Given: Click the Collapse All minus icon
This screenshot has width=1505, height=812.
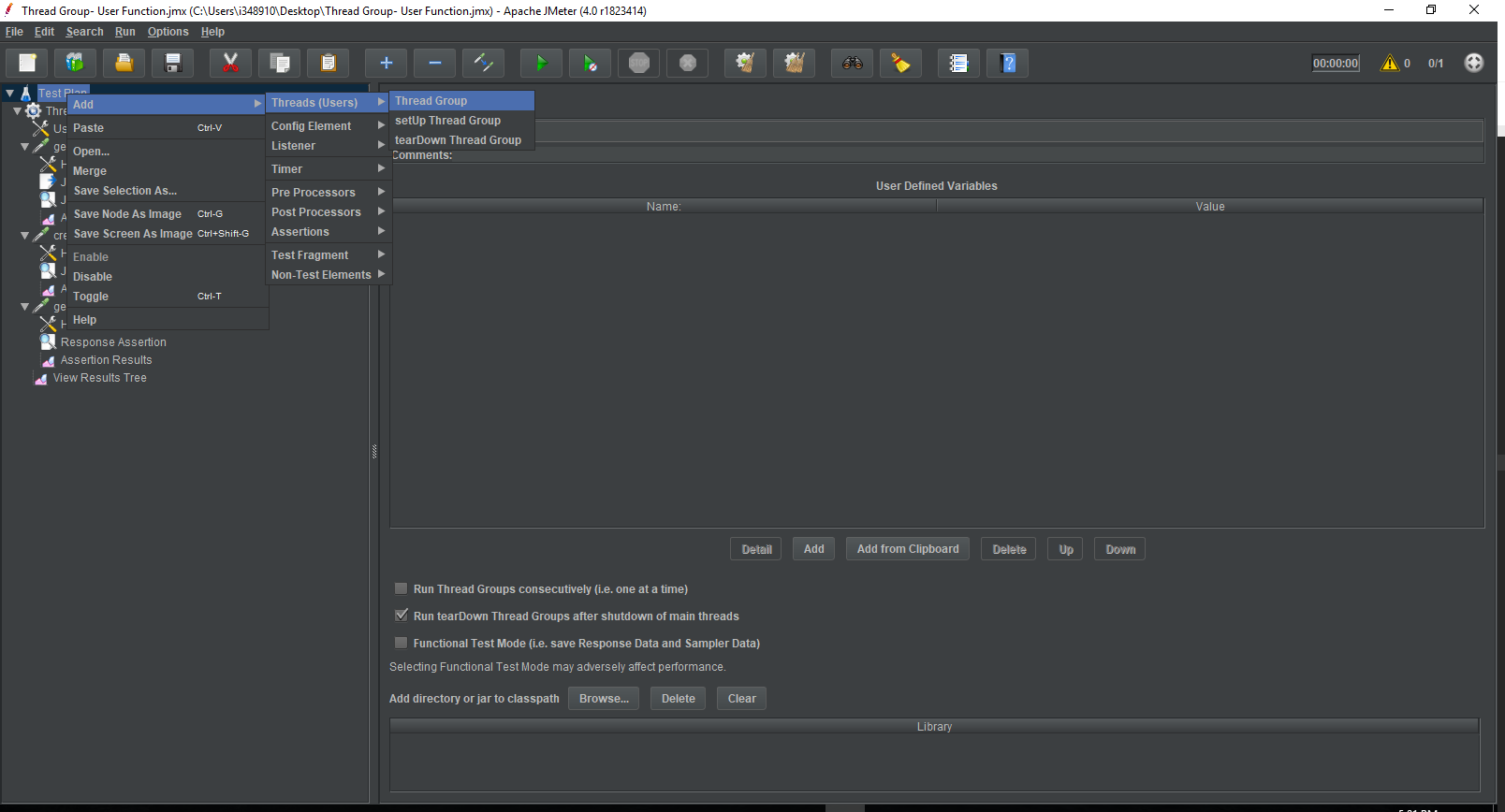Looking at the screenshot, I should click(x=434, y=63).
